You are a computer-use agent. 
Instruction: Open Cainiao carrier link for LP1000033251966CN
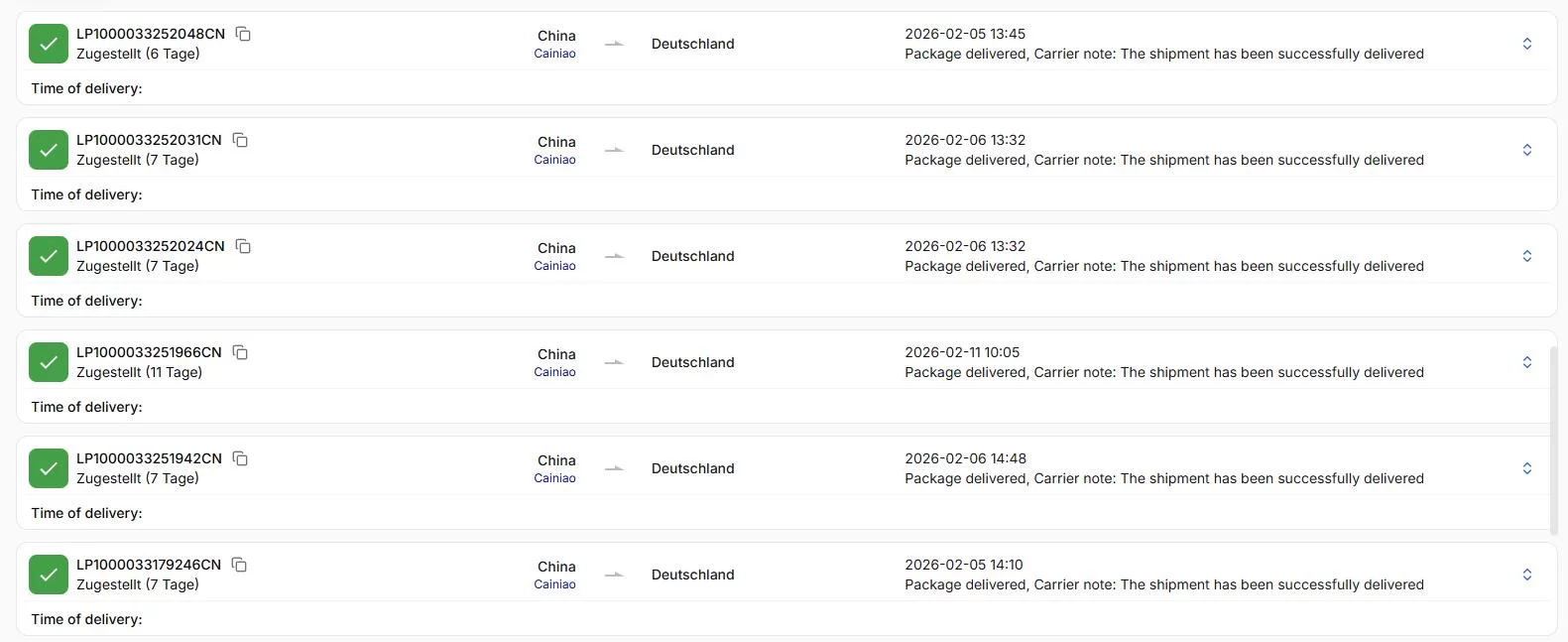tap(554, 372)
